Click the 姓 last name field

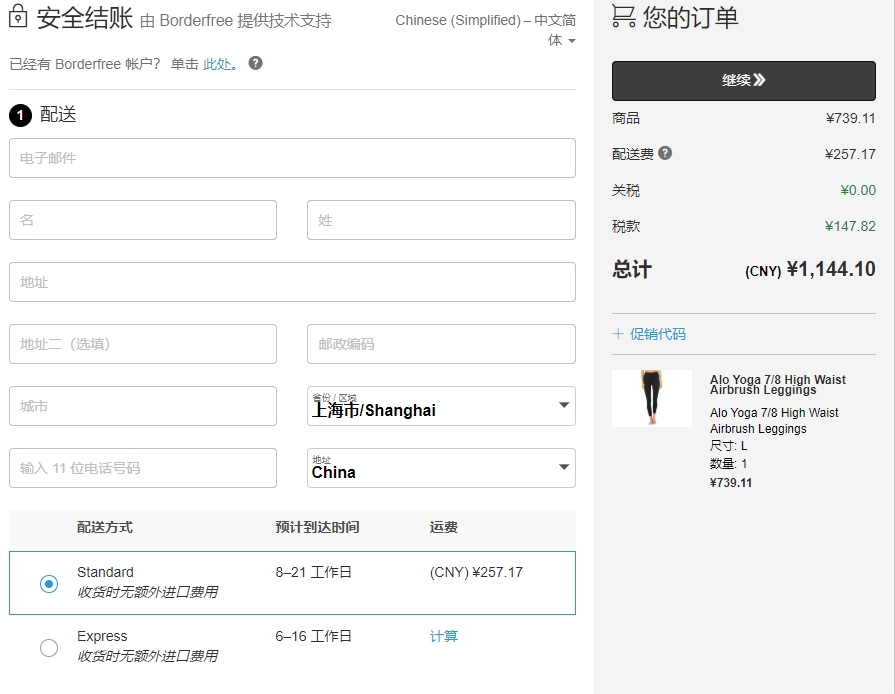click(x=441, y=220)
